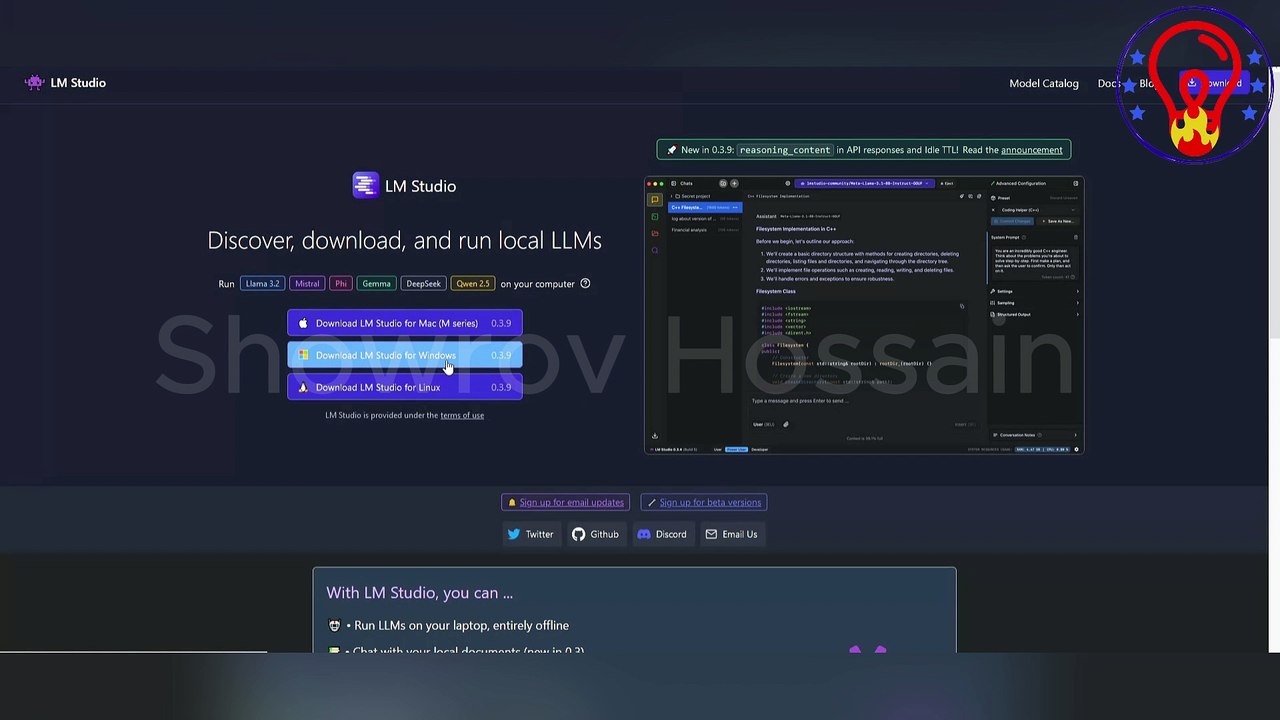Select the Qwen 2.5 model tag
The height and width of the screenshot is (720, 1280).
[x=473, y=284]
